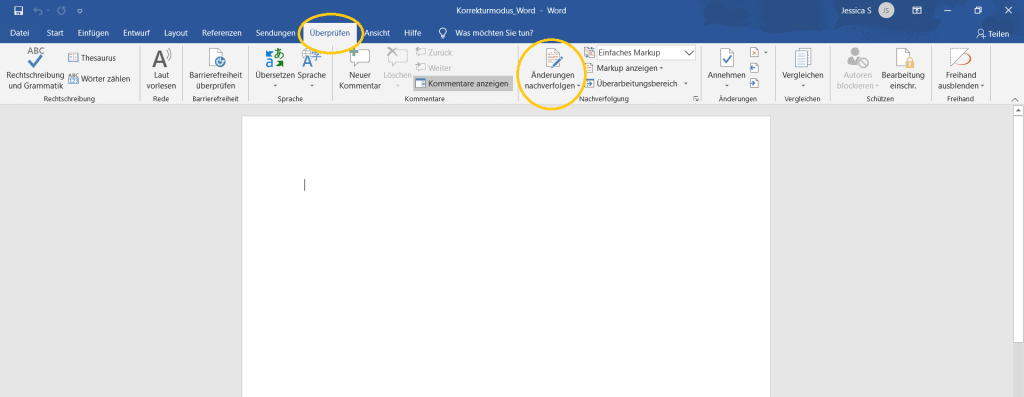Screen dimensions: 1024x397
Task: Add a Neuer Kommentar
Action: coord(360,69)
